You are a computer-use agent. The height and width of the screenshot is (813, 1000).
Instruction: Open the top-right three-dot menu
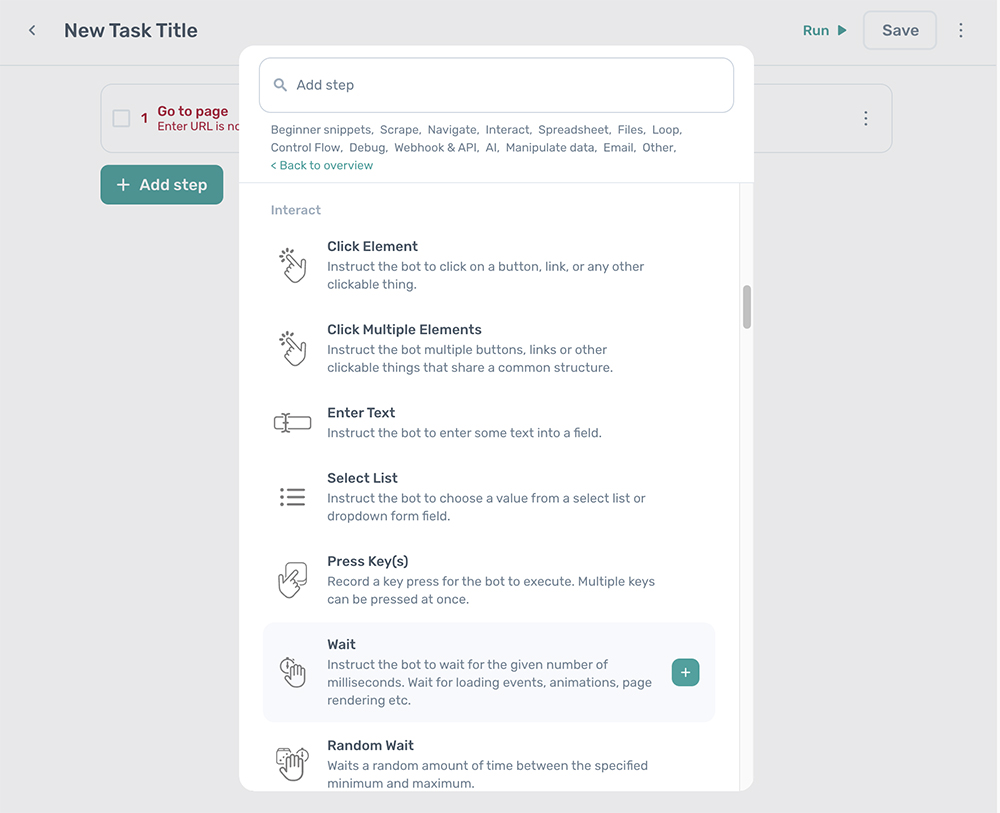pos(960,30)
